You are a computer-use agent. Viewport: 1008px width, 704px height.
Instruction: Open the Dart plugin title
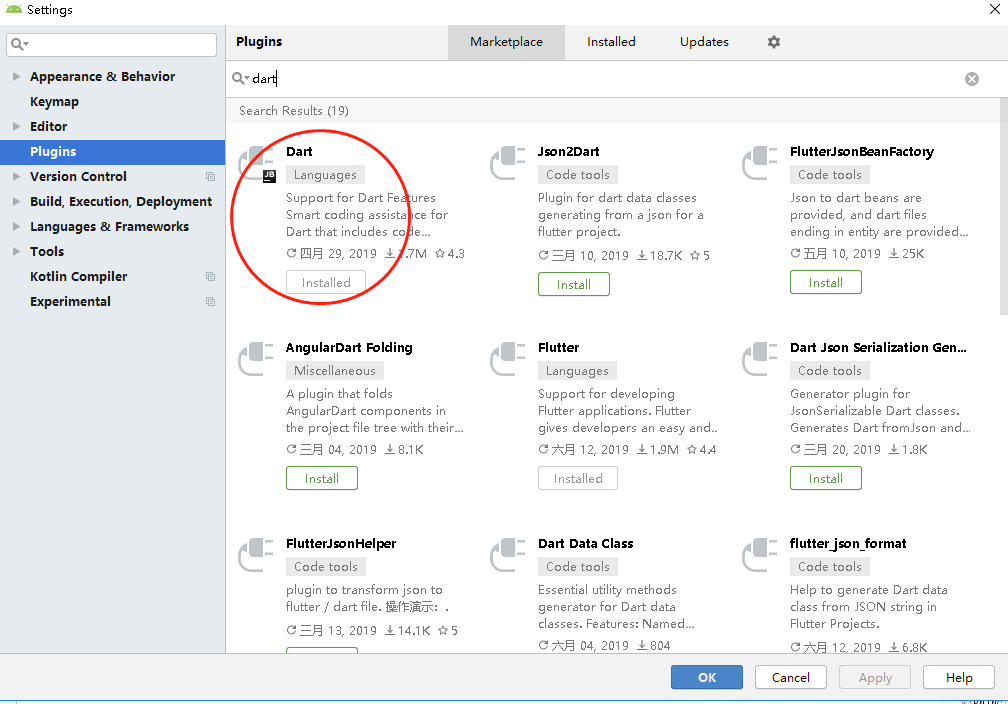click(299, 152)
